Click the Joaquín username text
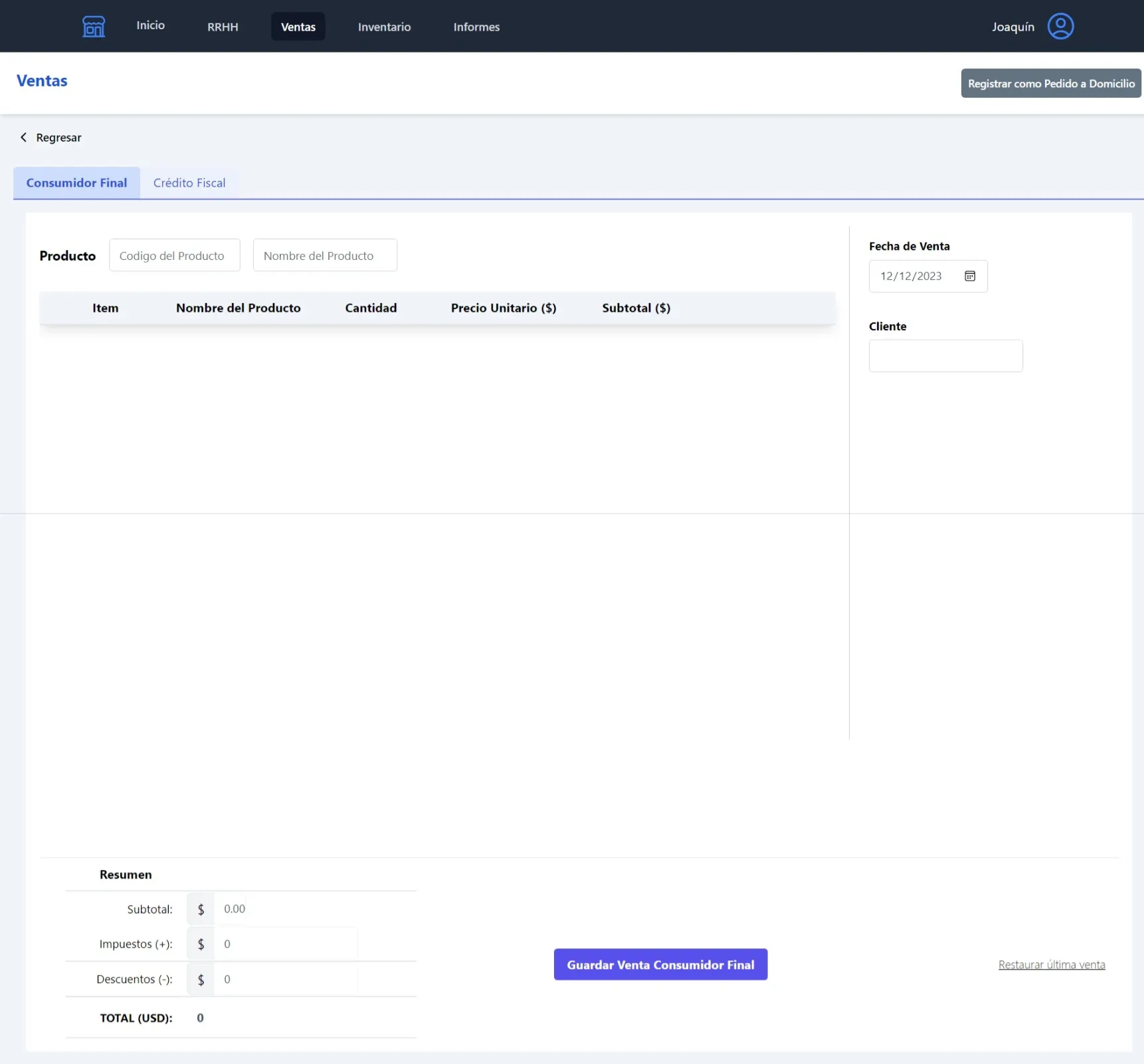Image resolution: width=1144 pixels, height=1064 pixels. point(1013,27)
